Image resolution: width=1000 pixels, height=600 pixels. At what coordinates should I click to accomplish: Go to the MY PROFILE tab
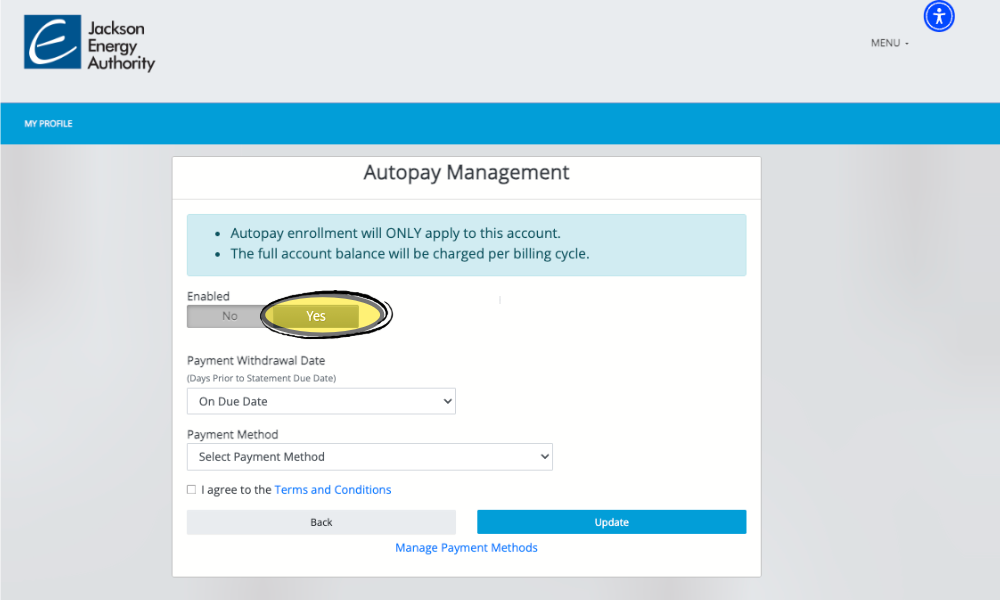[48, 124]
